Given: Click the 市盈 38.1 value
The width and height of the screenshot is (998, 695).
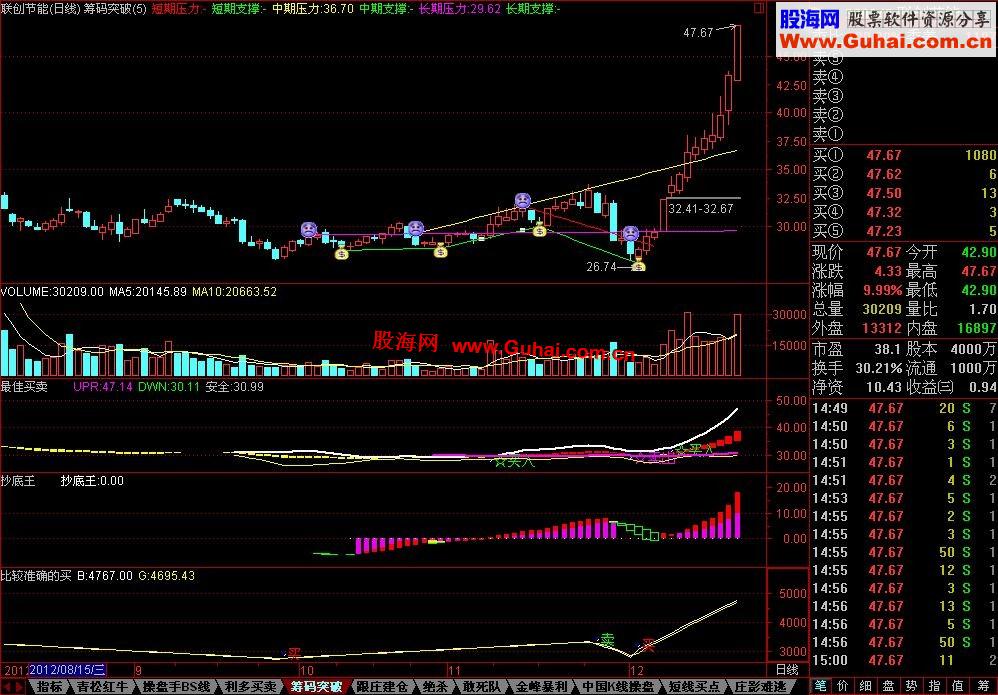Looking at the screenshot, I should (887, 349).
